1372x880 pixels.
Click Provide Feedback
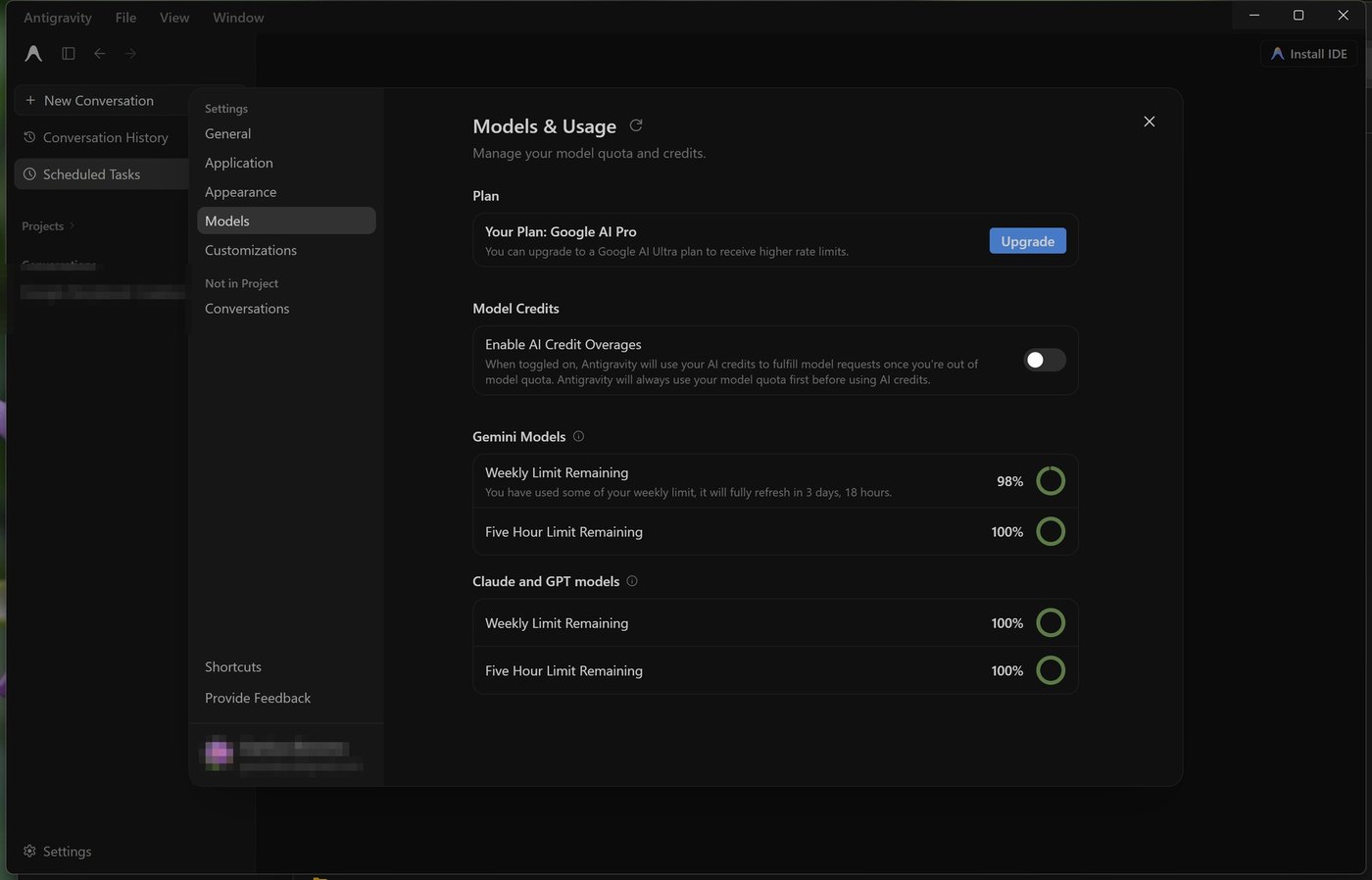click(258, 698)
